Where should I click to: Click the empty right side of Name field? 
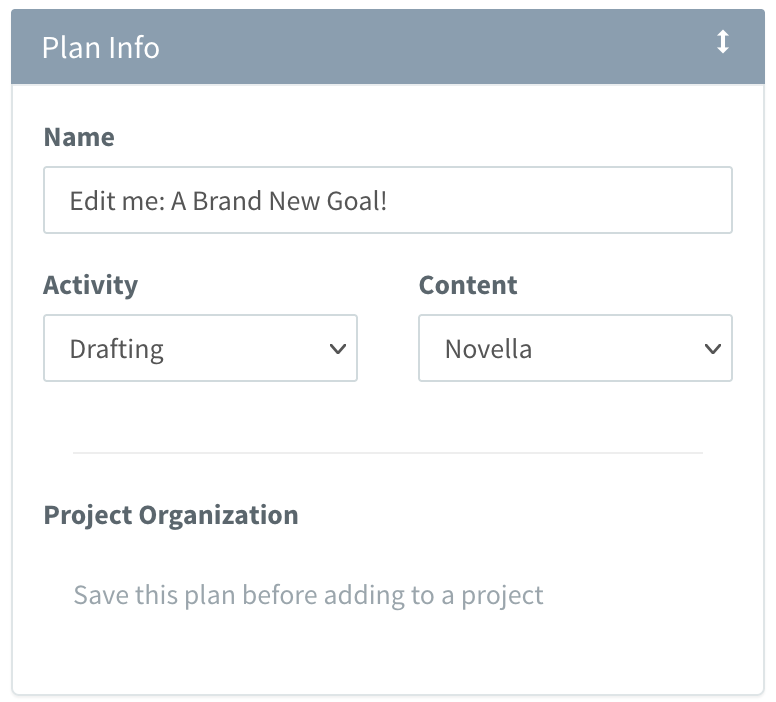pos(559,200)
